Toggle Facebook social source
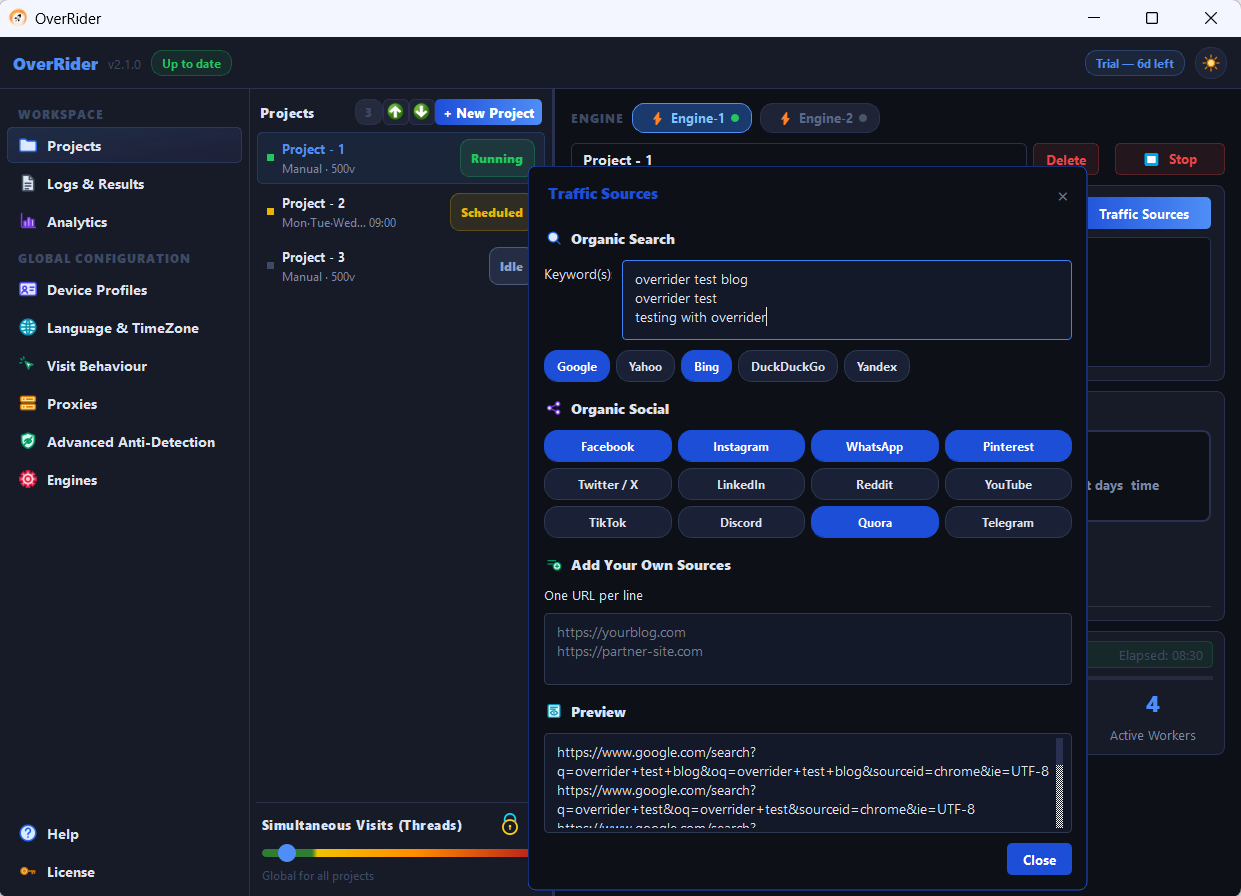The width and height of the screenshot is (1241, 896). 608,447
